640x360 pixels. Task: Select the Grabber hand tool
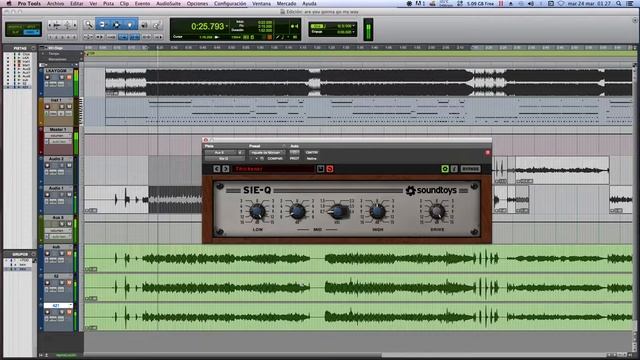(x=130, y=25)
